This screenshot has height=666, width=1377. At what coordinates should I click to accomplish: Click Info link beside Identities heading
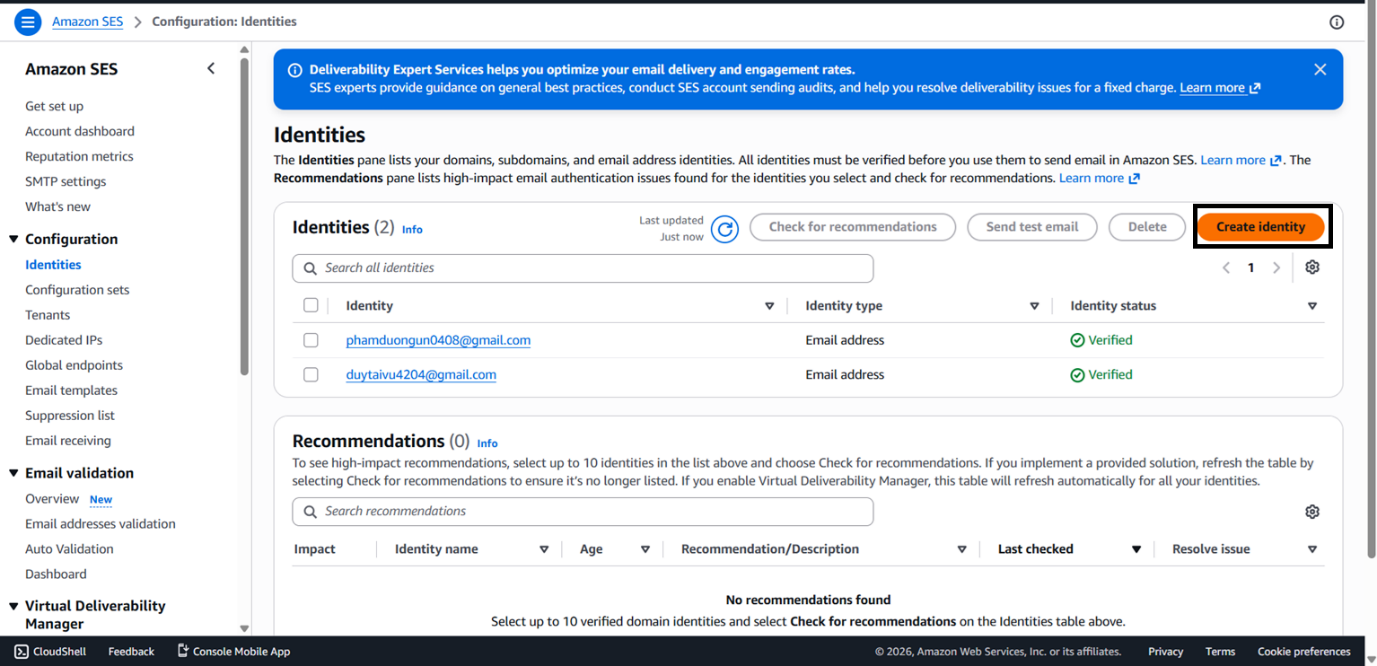pos(412,229)
